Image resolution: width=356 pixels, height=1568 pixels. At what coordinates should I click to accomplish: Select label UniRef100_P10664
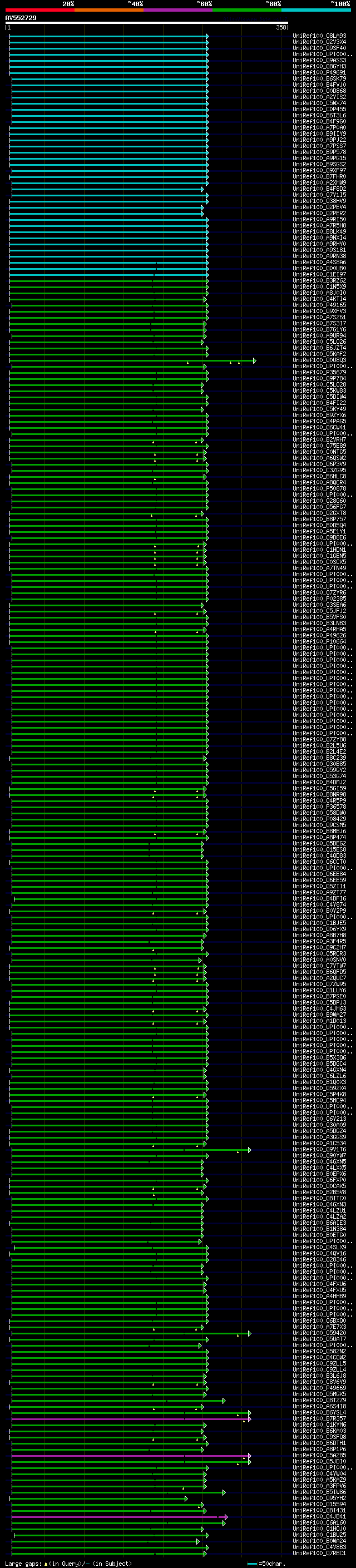pos(319,641)
